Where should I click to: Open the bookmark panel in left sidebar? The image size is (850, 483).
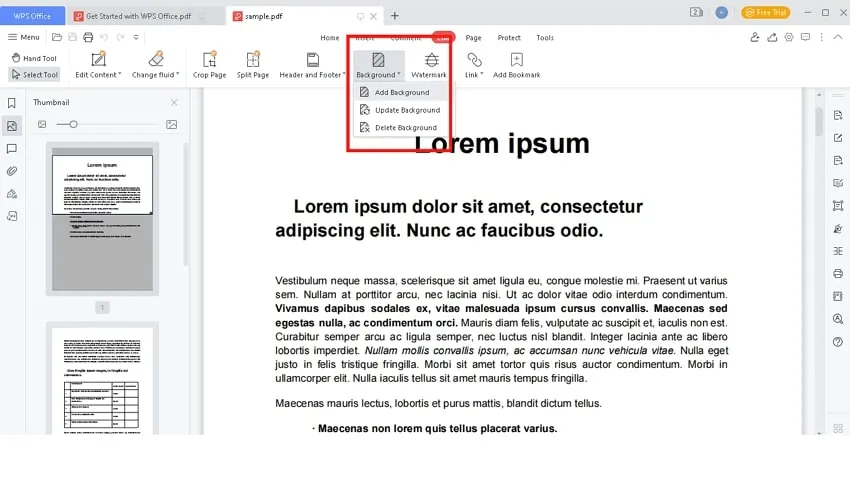tap(11, 103)
